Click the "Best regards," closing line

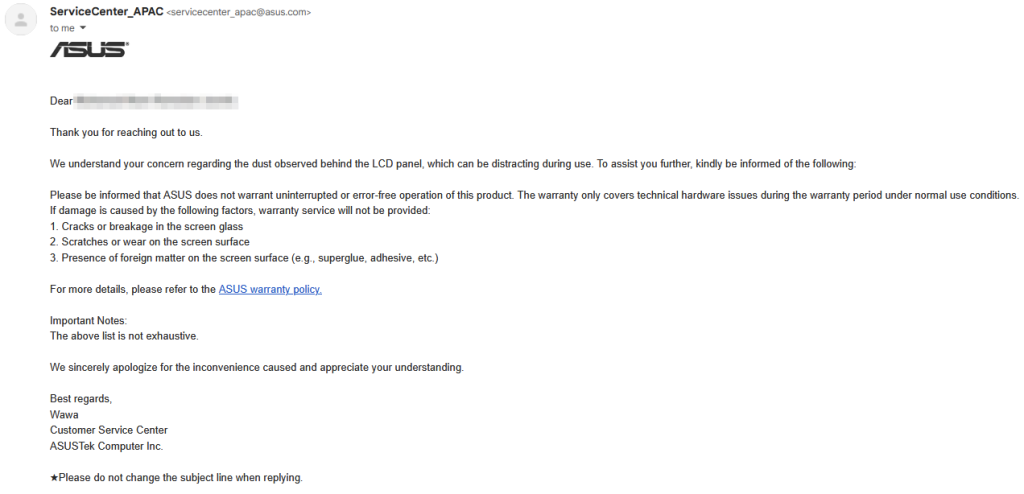81,399
